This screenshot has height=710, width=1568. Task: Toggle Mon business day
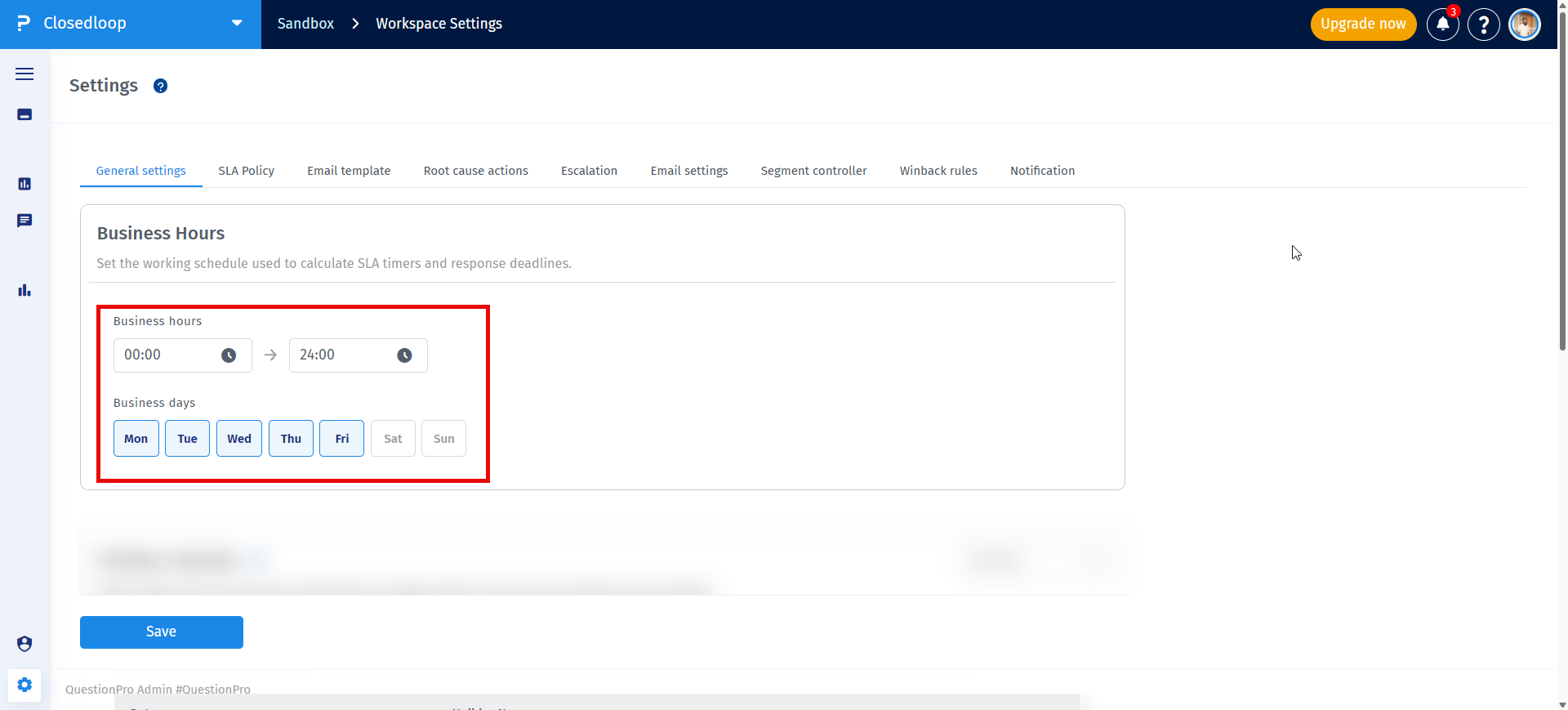[x=136, y=439]
